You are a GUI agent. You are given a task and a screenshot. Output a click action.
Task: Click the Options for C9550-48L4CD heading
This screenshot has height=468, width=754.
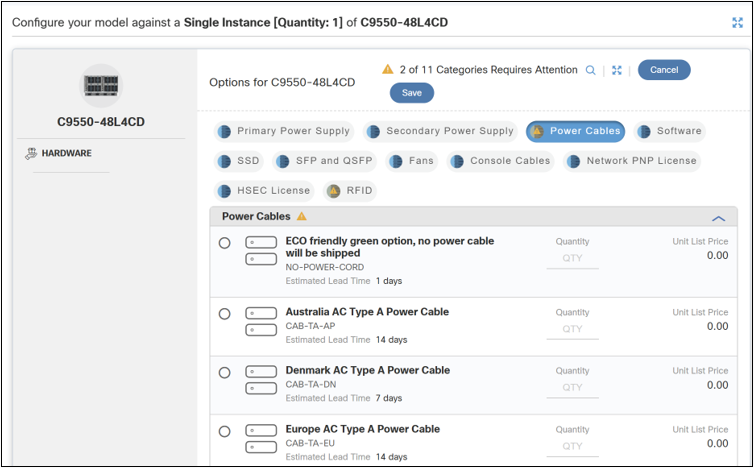pyautogui.click(x=282, y=82)
